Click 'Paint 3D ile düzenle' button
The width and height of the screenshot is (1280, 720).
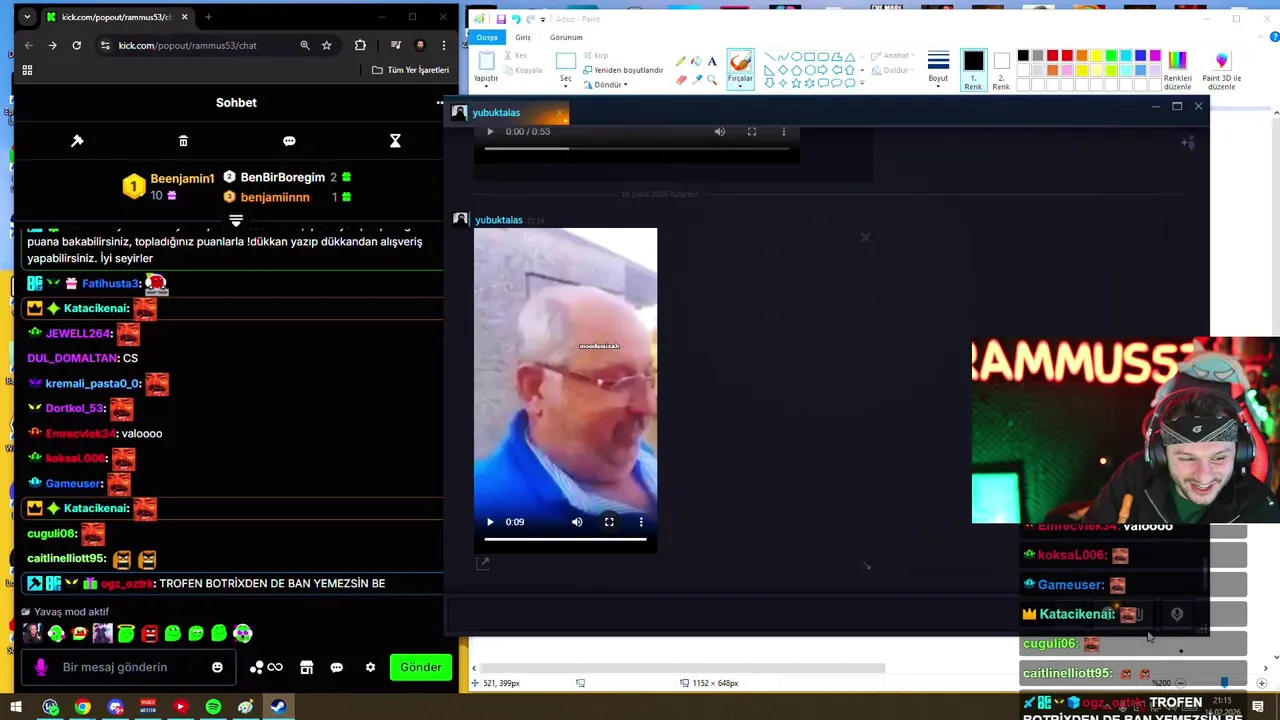coord(1221,70)
